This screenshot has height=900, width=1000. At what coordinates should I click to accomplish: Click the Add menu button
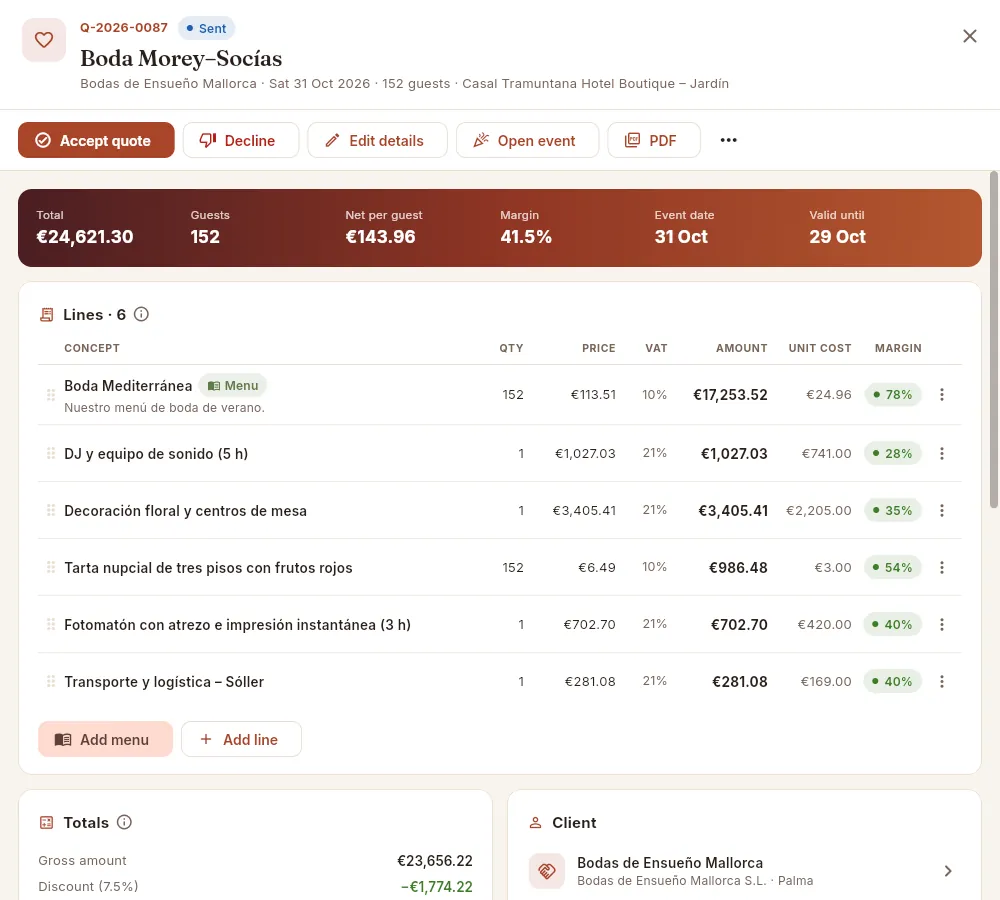point(105,739)
